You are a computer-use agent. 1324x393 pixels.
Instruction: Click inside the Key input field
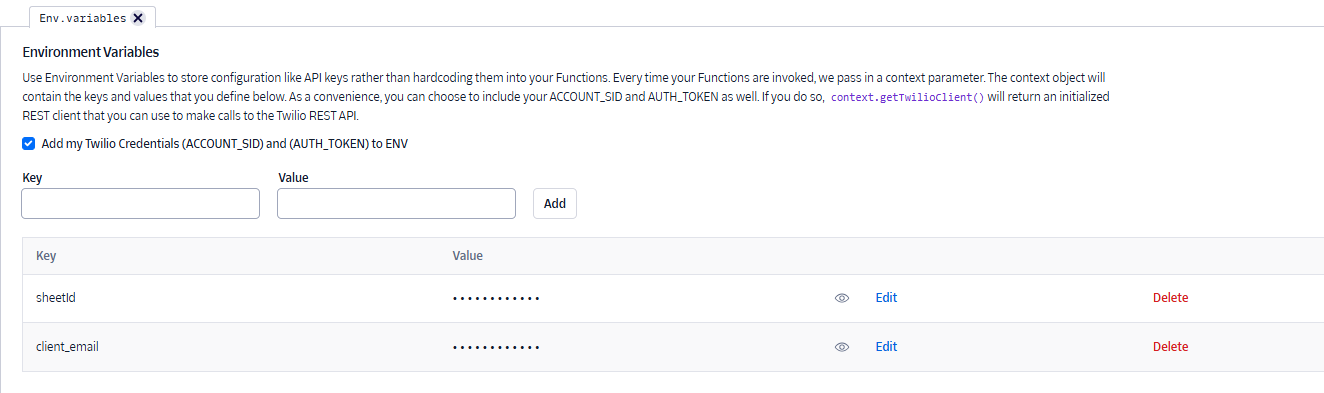[x=140, y=203]
